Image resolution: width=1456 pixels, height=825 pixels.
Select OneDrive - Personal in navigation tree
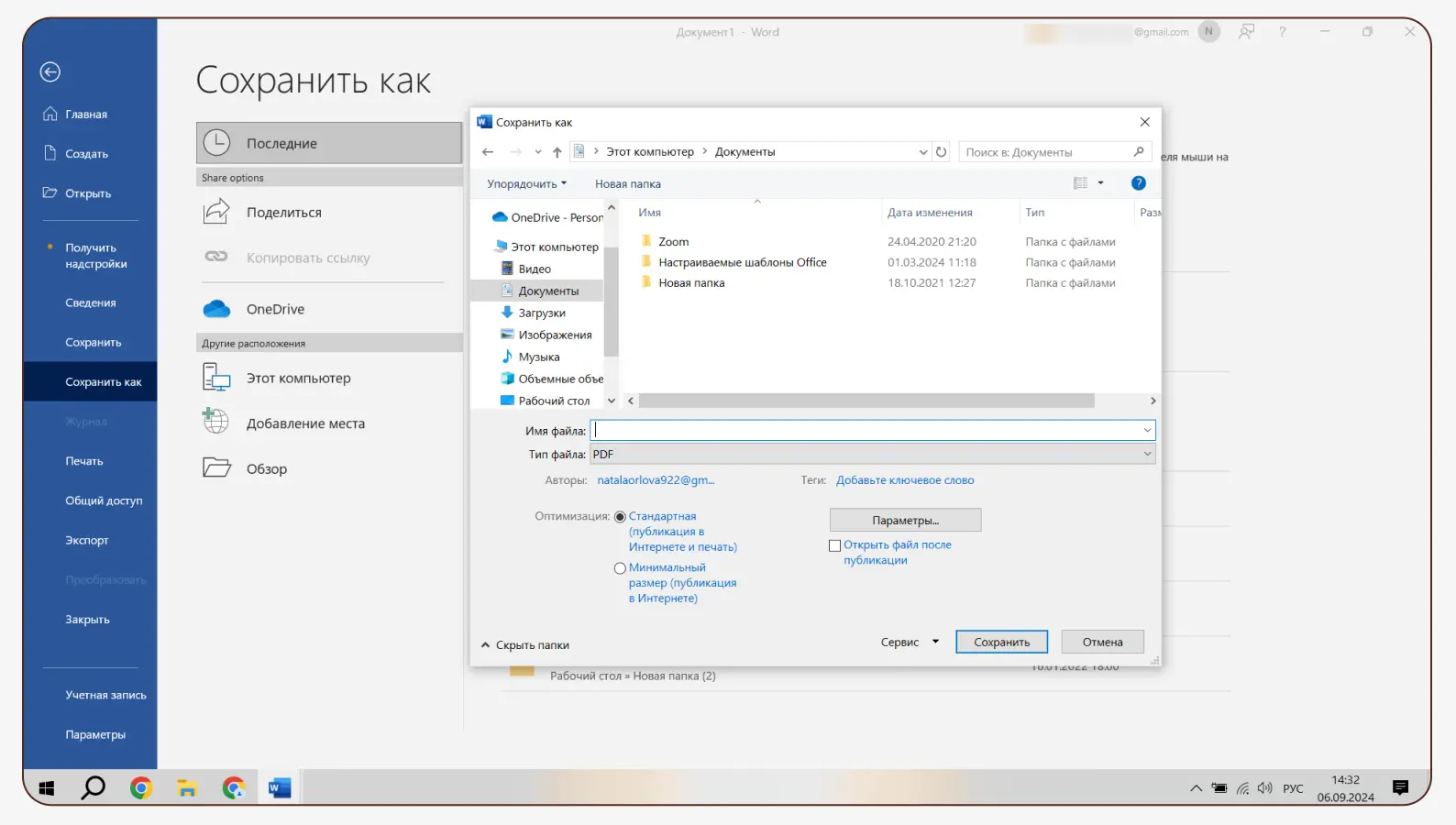coord(548,217)
